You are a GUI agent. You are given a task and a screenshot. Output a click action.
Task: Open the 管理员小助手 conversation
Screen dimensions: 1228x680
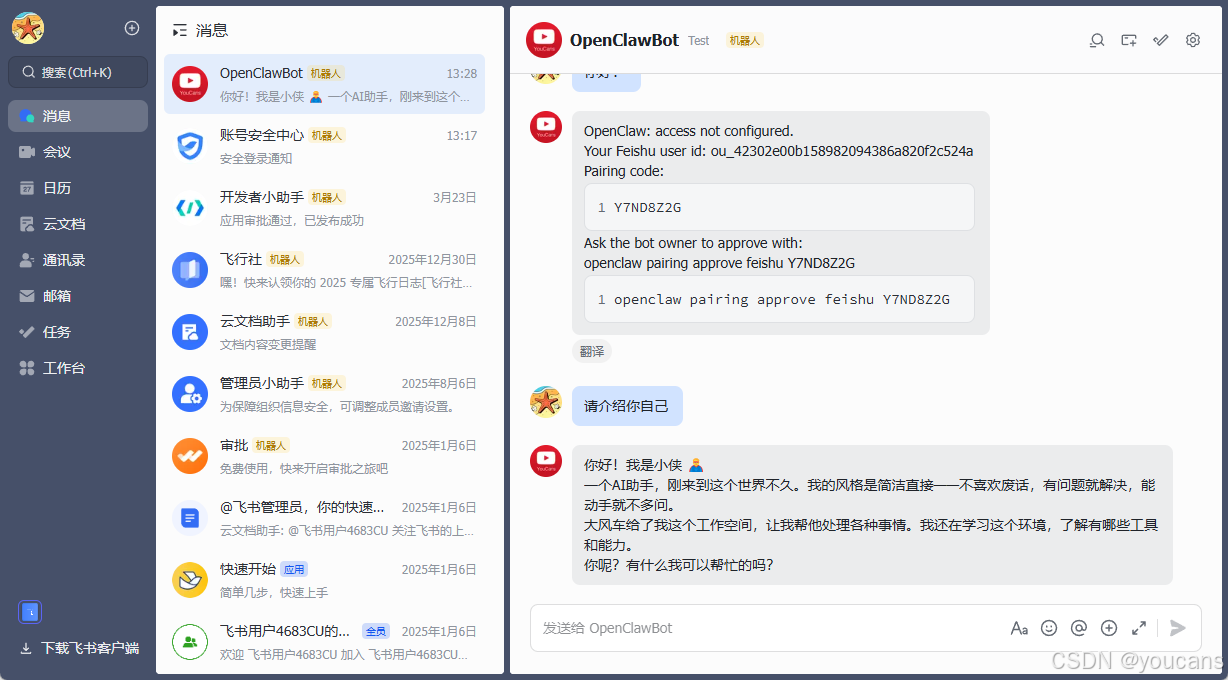(324, 394)
